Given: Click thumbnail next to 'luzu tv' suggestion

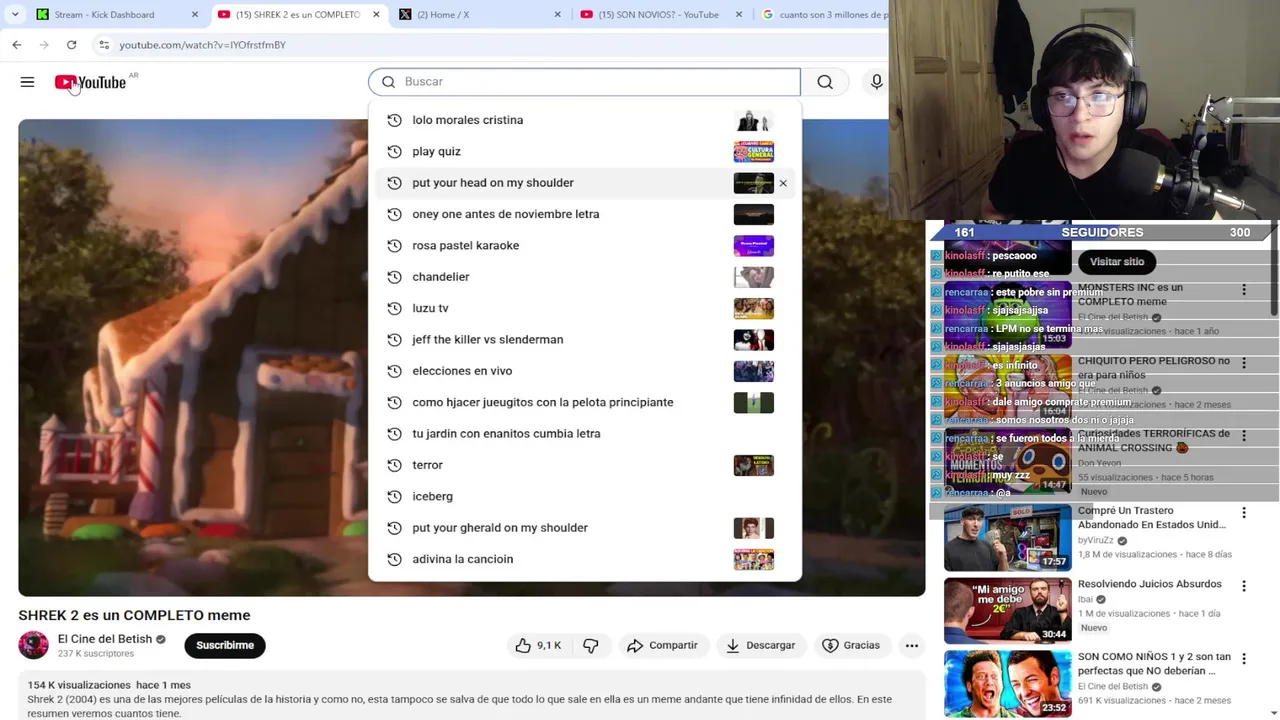Looking at the screenshot, I should coord(753,308).
